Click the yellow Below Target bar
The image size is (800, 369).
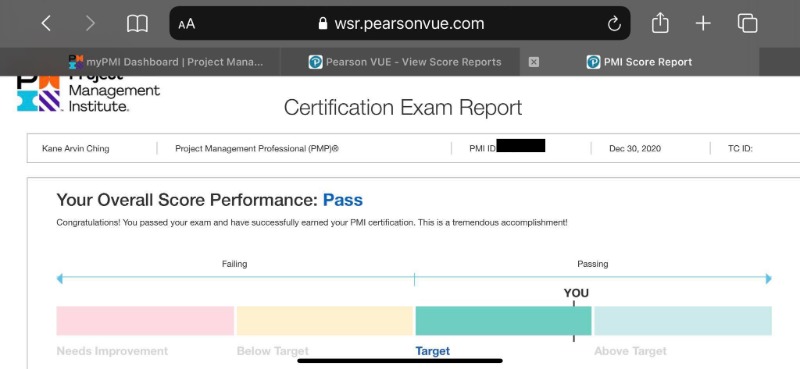click(x=324, y=321)
